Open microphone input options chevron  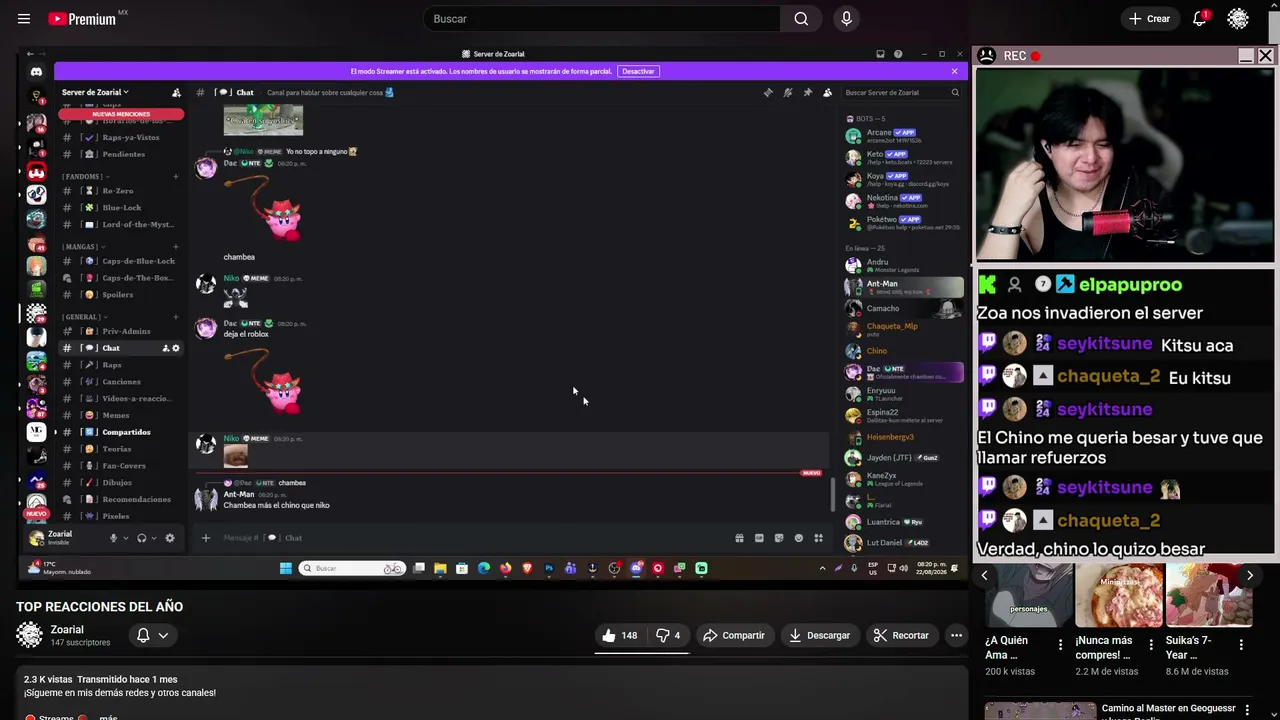[124, 538]
